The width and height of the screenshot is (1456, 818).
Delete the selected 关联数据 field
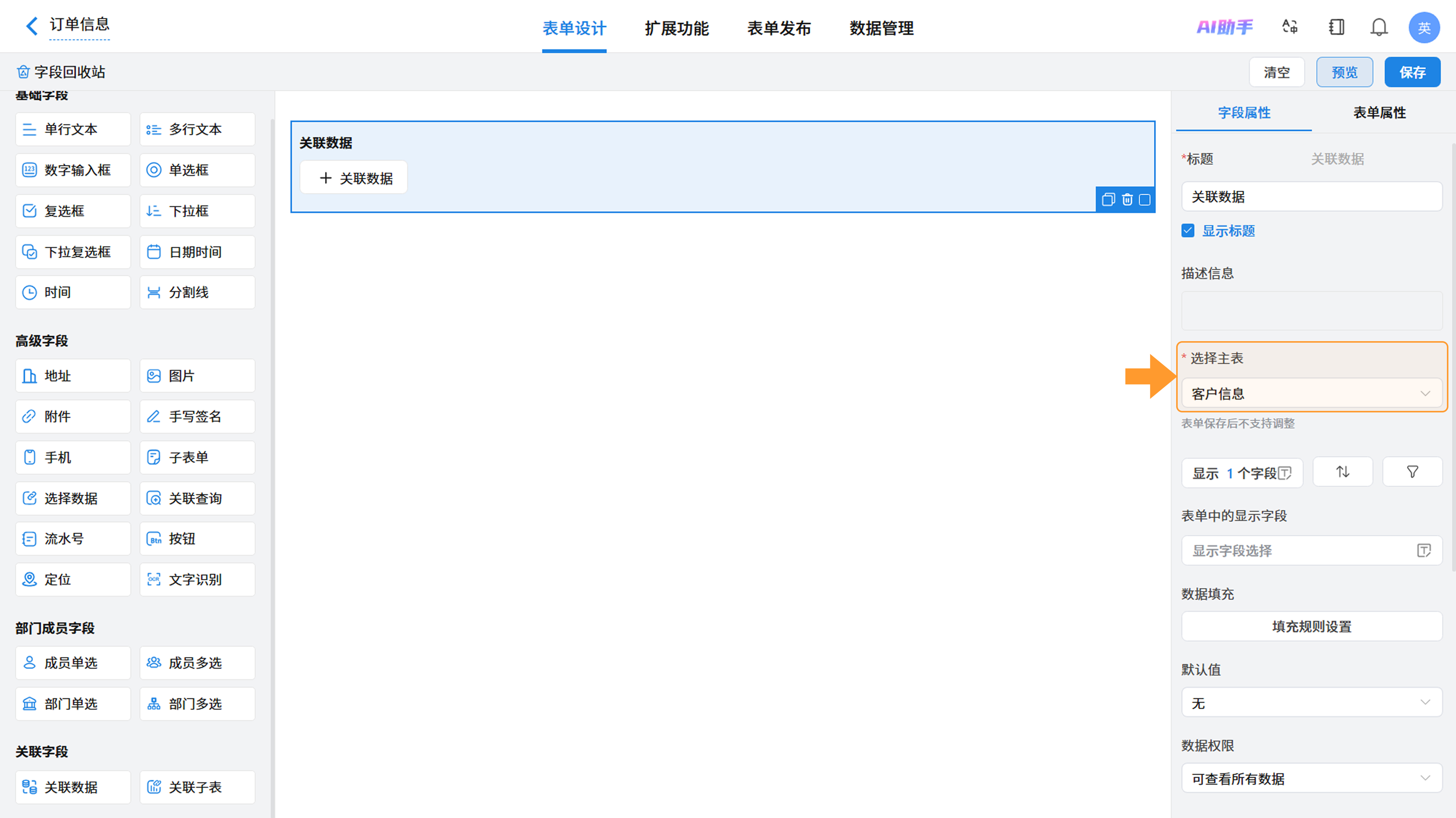click(x=1127, y=199)
